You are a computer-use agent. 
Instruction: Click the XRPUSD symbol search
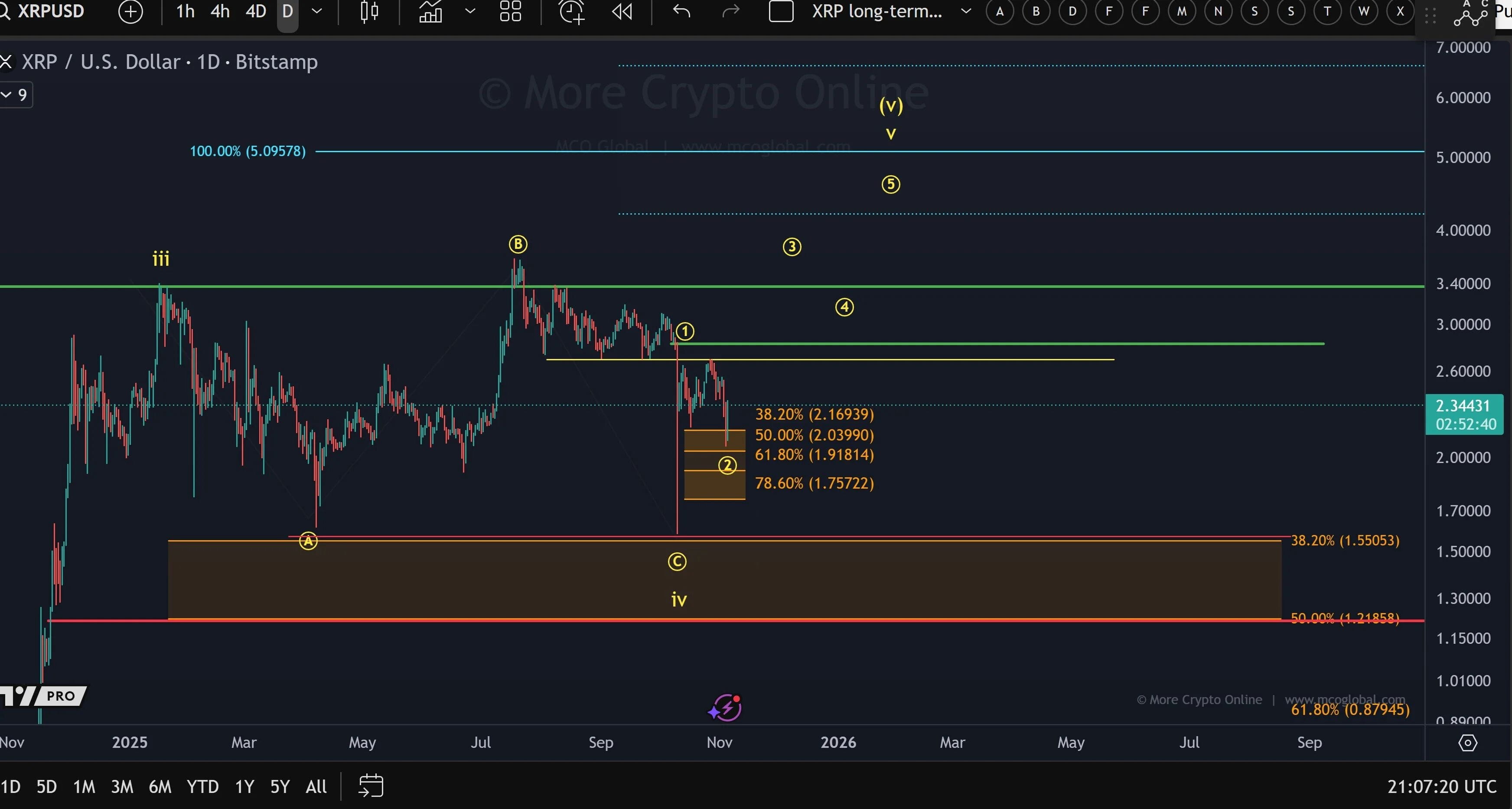(50, 11)
